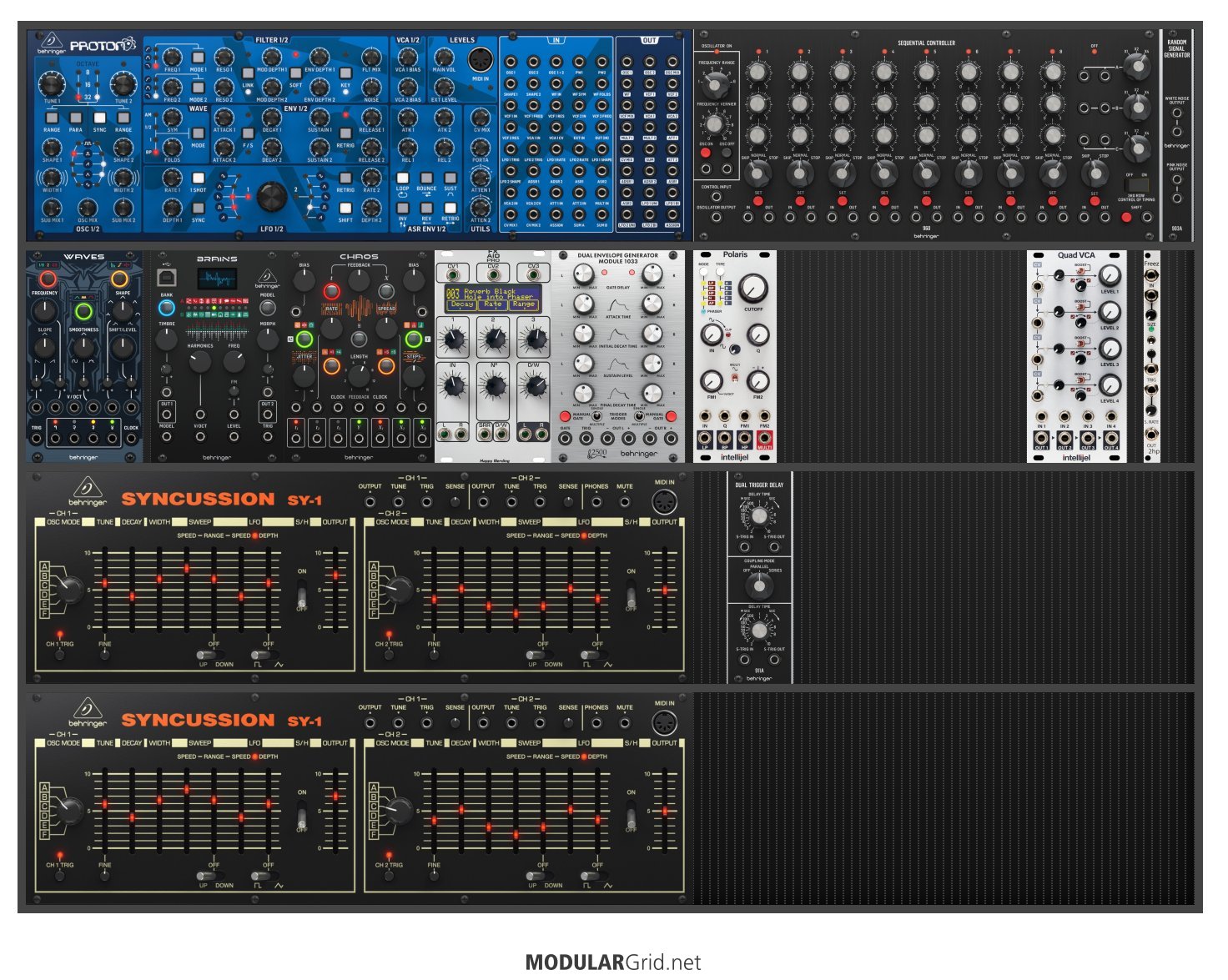Screen dimensions: 1228x980
Task: Click CH 1 TUNE slider on upper Syncussion
Action: click(x=104, y=588)
